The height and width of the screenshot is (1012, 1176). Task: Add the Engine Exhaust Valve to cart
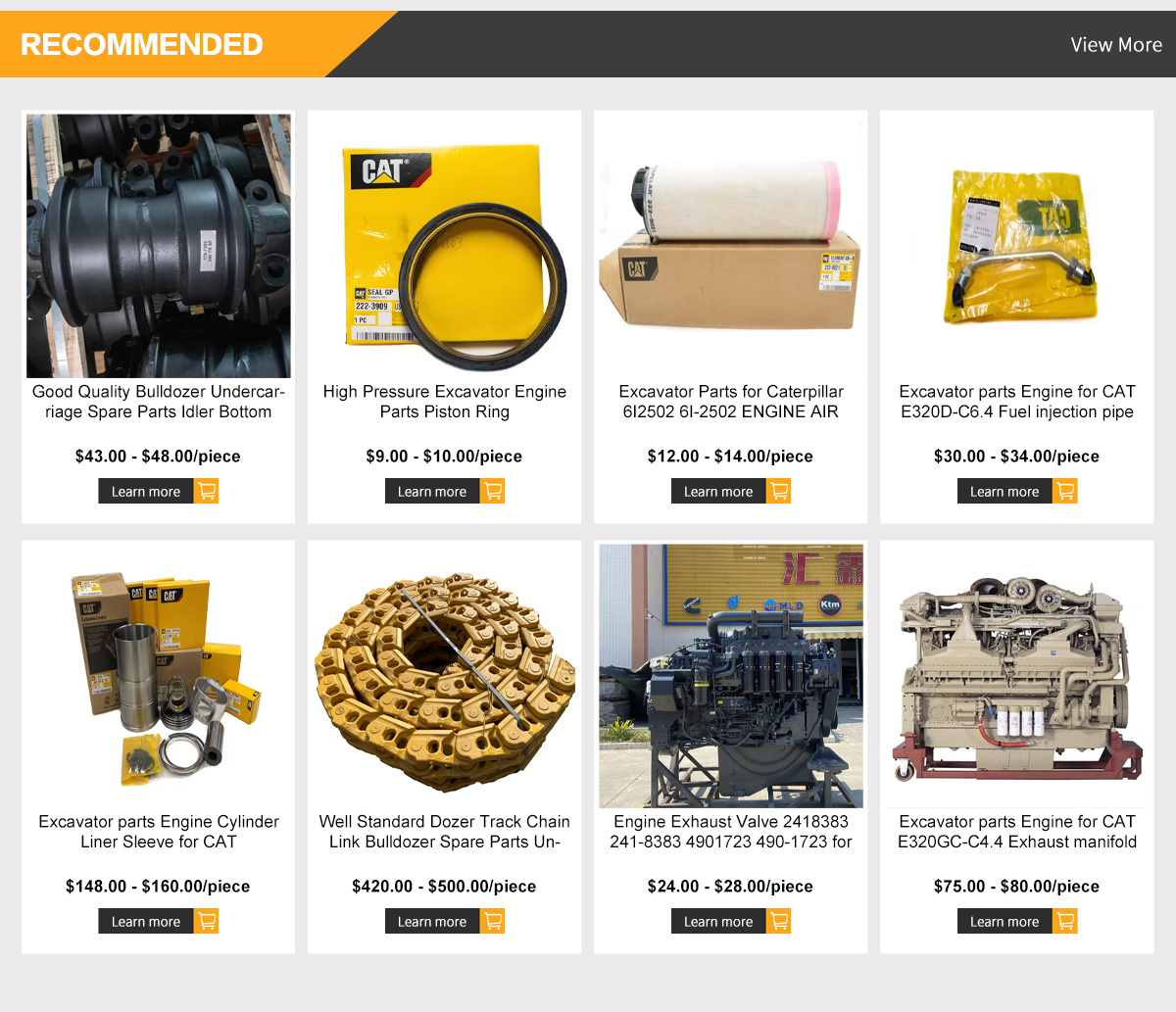click(779, 921)
